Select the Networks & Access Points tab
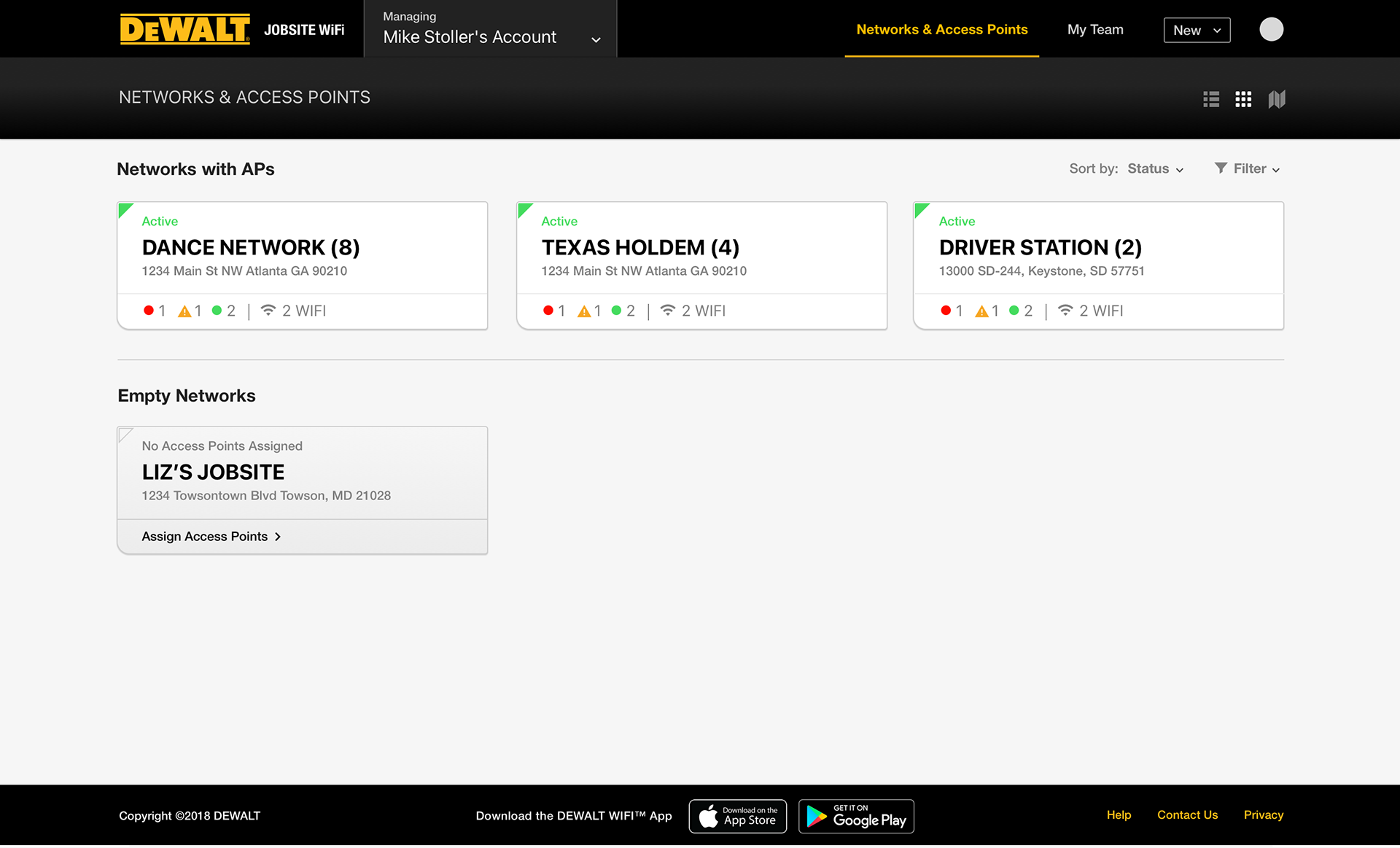 941,30
